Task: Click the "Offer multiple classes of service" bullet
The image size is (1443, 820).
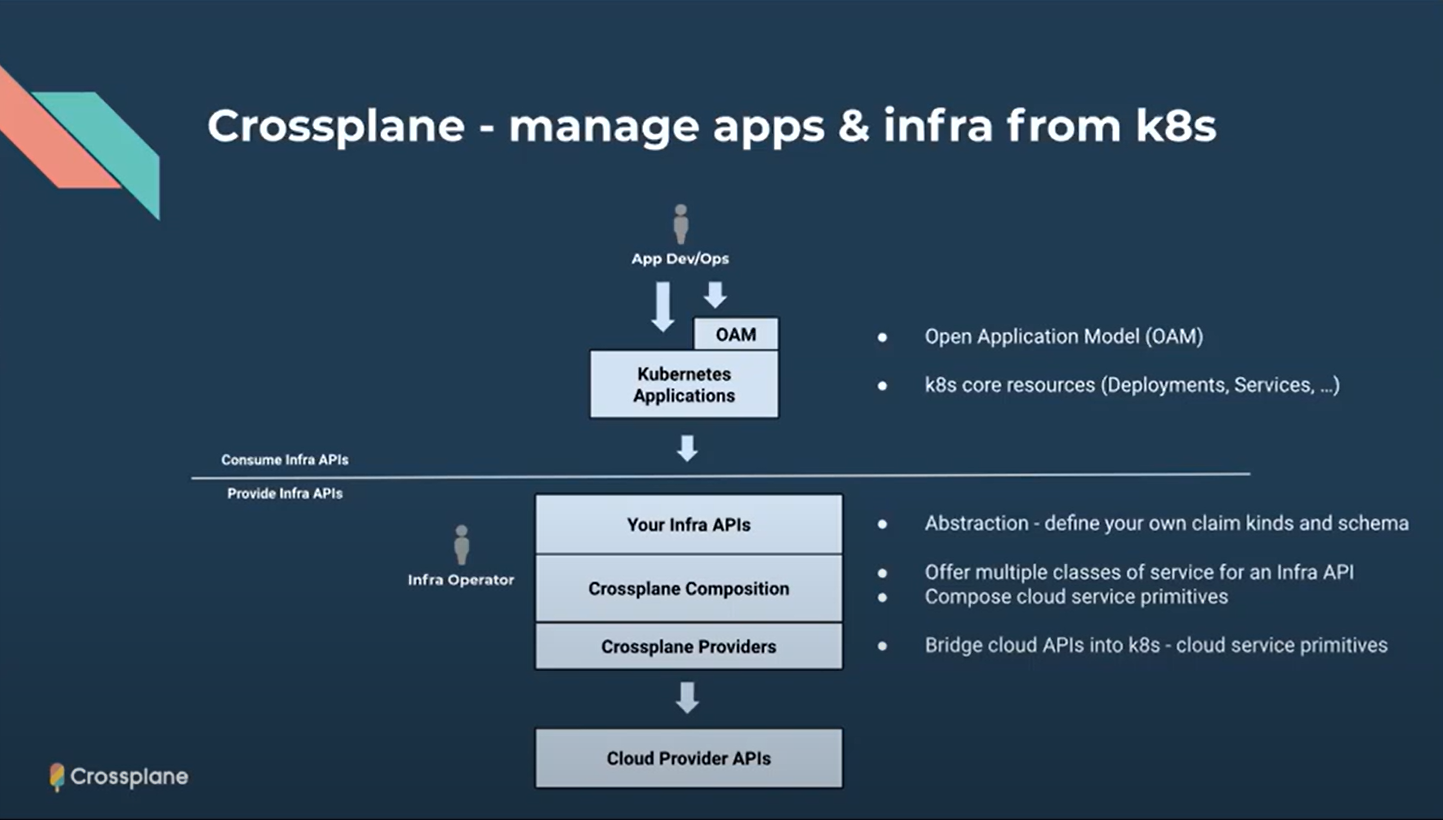Action: [x=1140, y=573]
